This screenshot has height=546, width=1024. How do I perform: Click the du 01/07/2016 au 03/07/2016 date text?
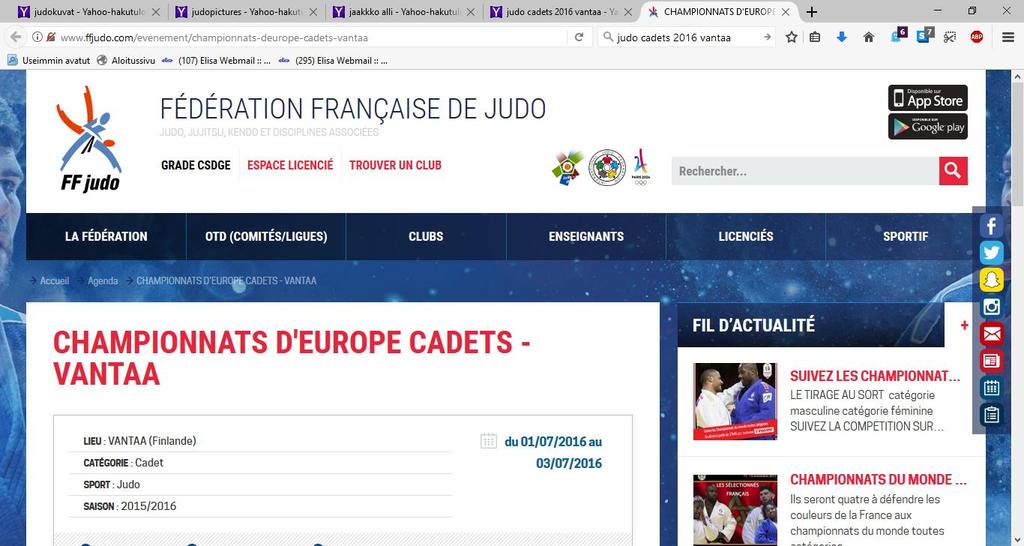tap(552, 453)
